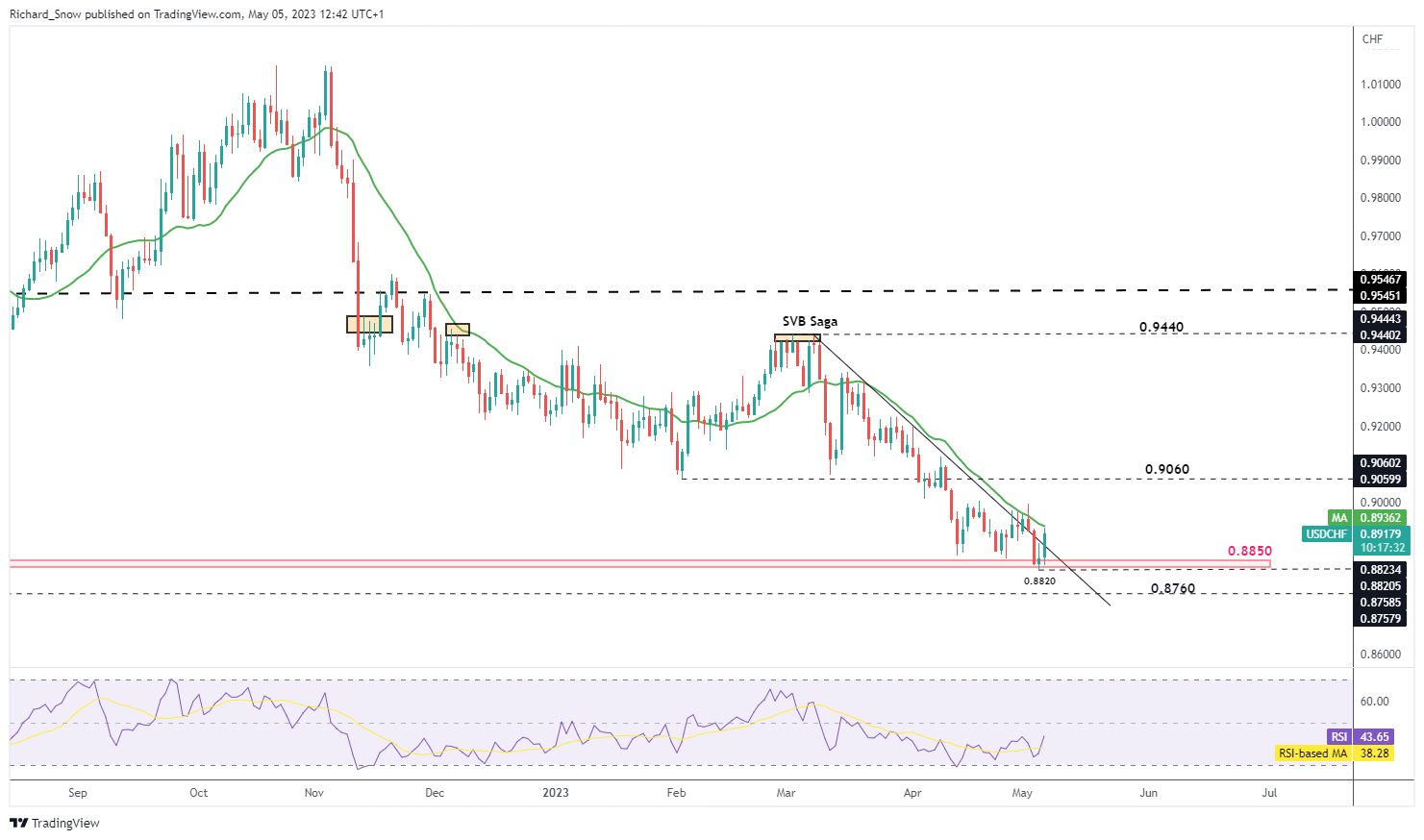Screen dimensions: 1424x840
Task: Click the Jul label on time axis
Action: [x=1269, y=793]
